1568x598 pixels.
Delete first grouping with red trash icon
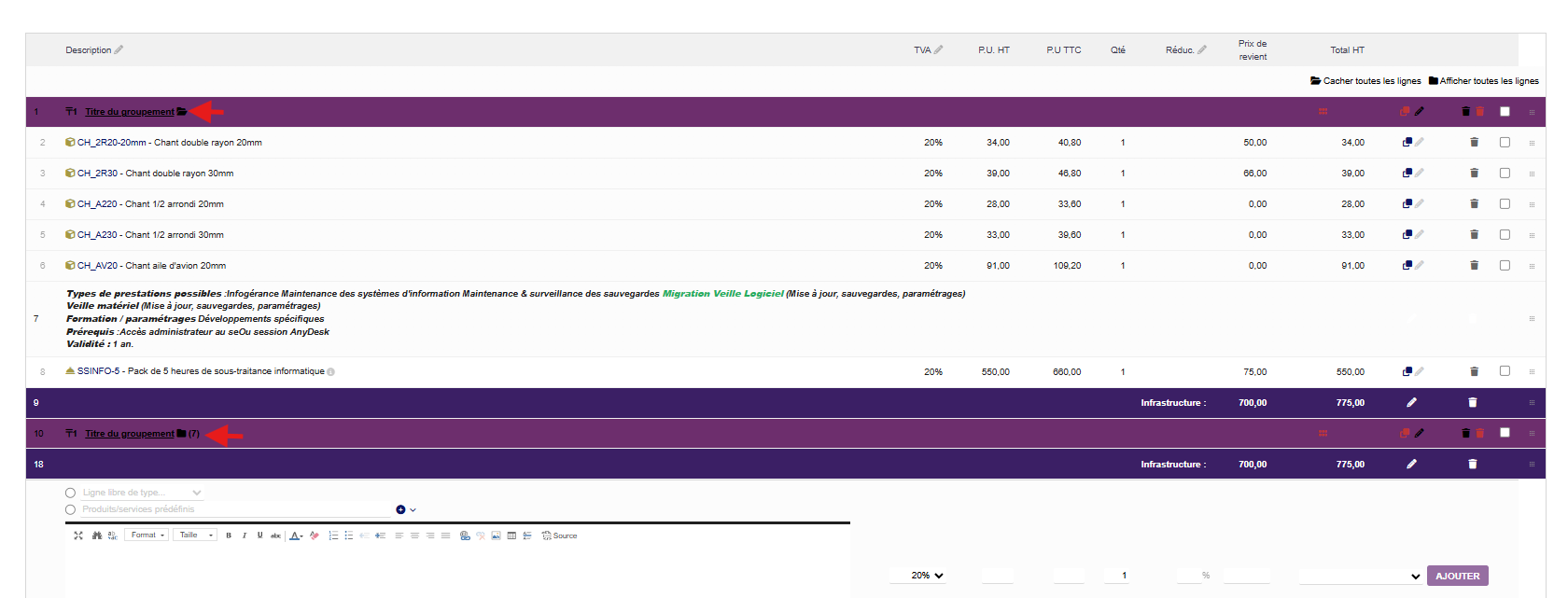click(1479, 111)
